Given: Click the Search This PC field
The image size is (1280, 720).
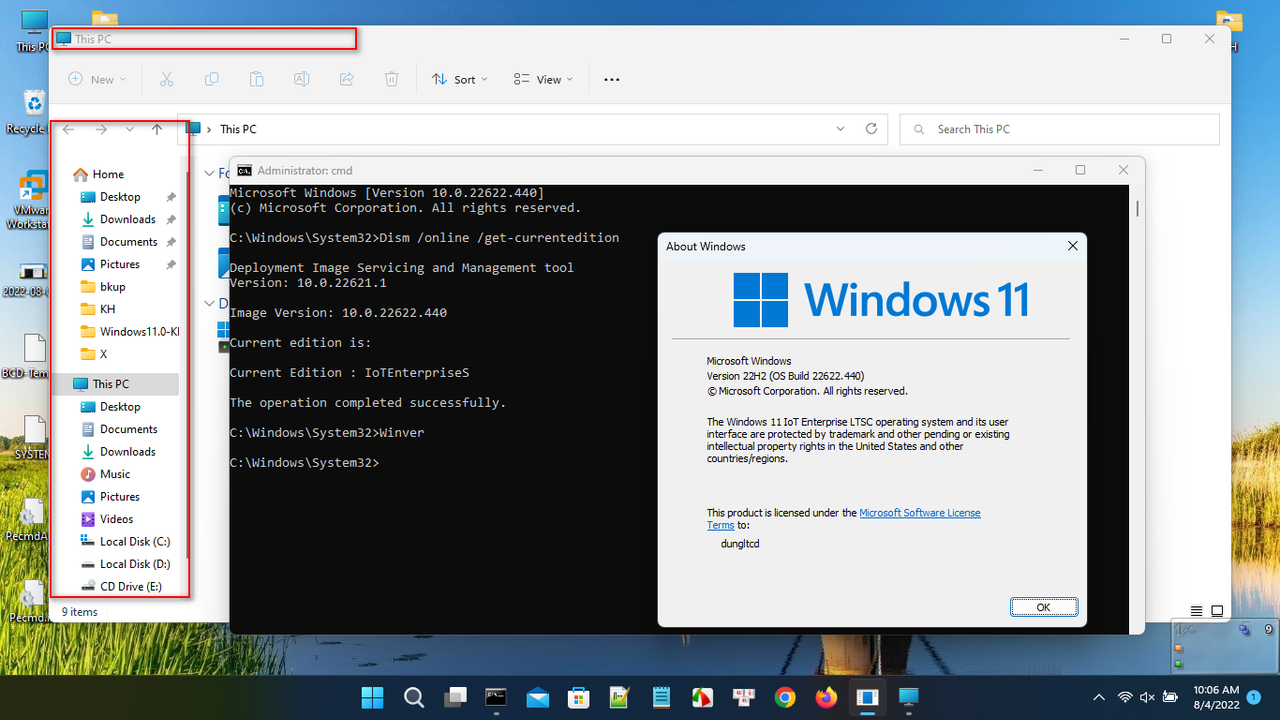Looking at the screenshot, I should coord(1060,129).
